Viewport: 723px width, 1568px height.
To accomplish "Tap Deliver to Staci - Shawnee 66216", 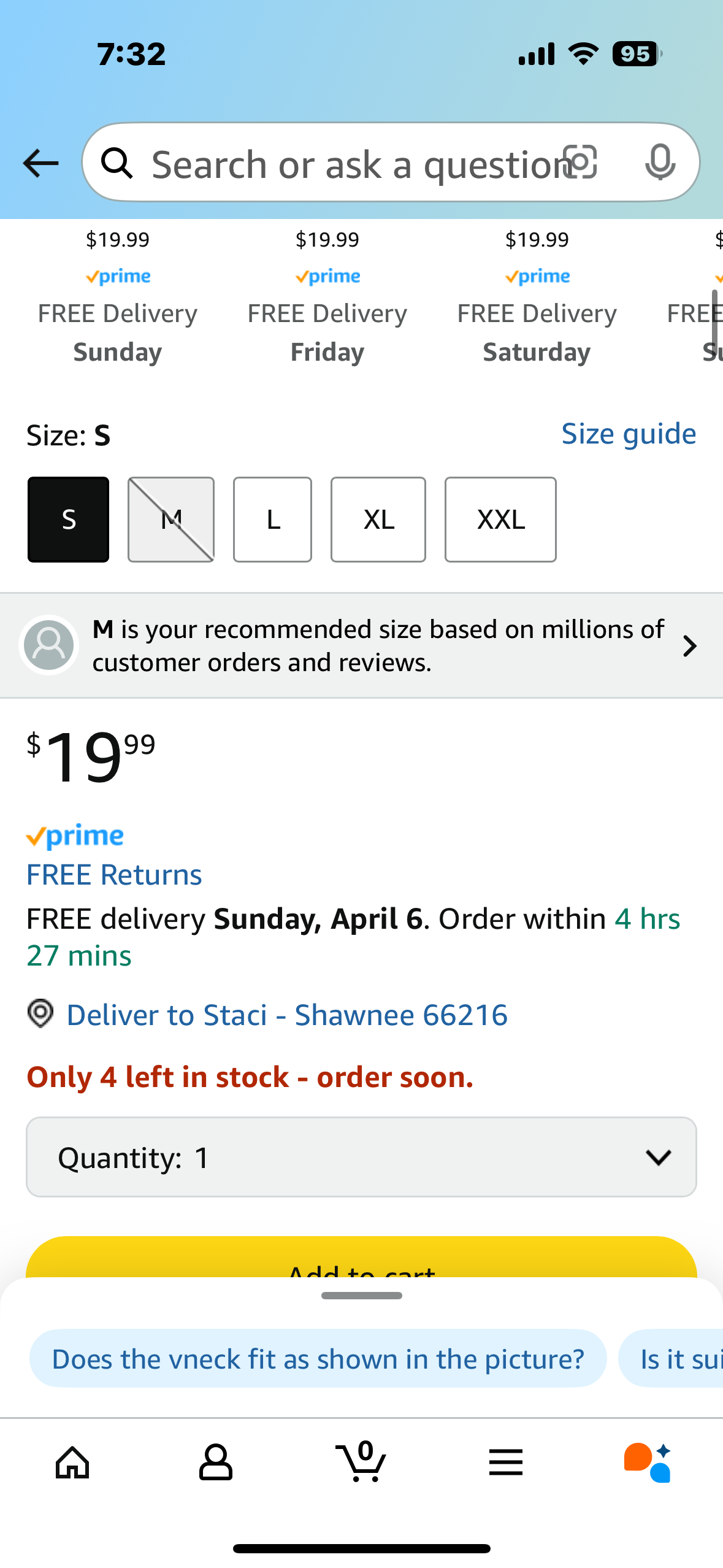I will tap(287, 1015).
